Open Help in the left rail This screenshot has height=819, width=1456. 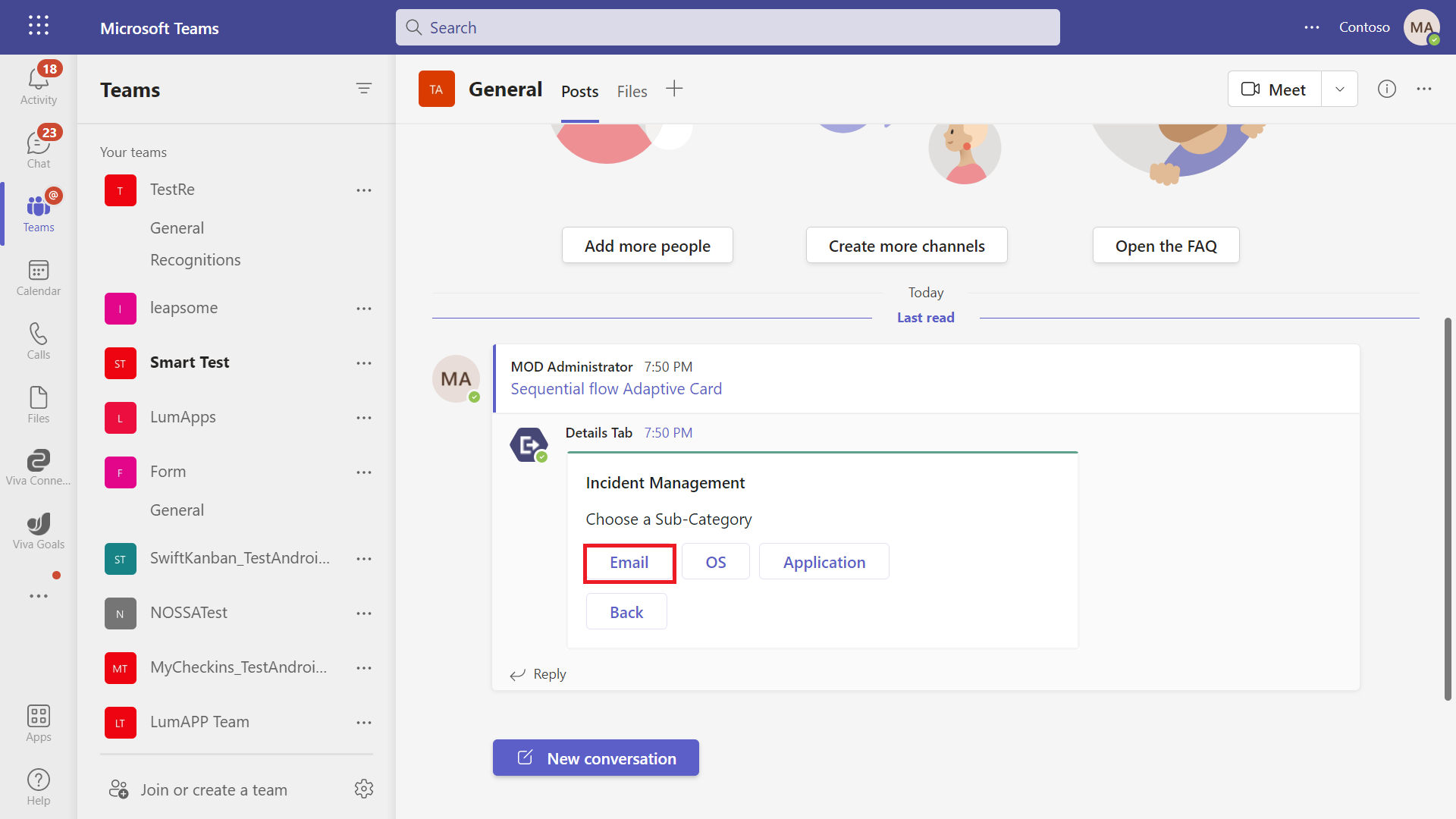pos(39,787)
